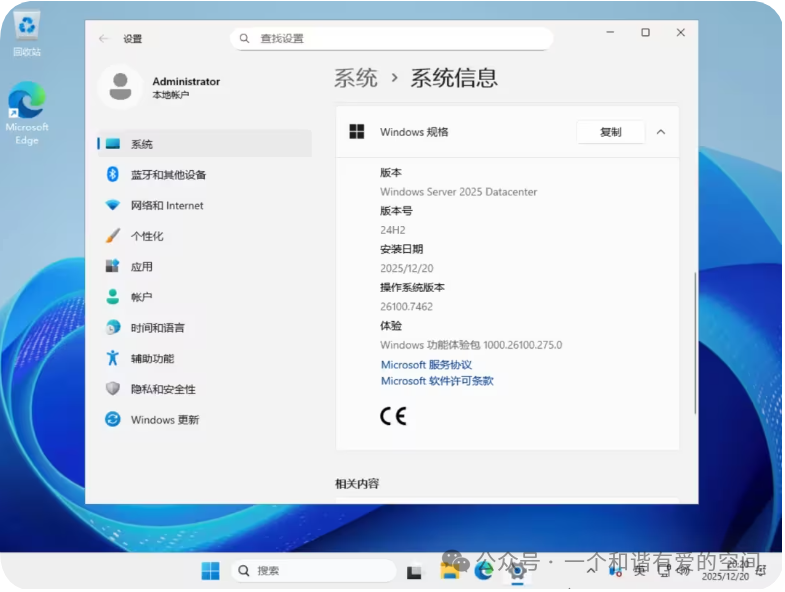Go to Apps settings in sidebar
The height and width of the screenshot is (592, 785).
coord(141,267)
